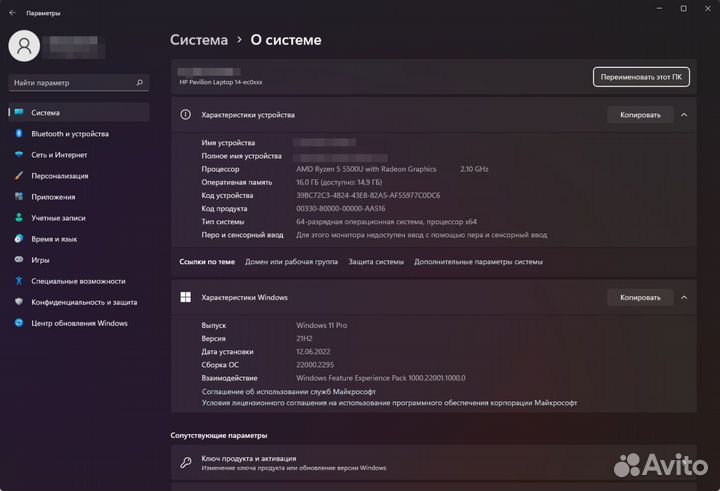720x491 pixels.
Task: Open 'Учетные записи' settings
Action: [79, 218]
